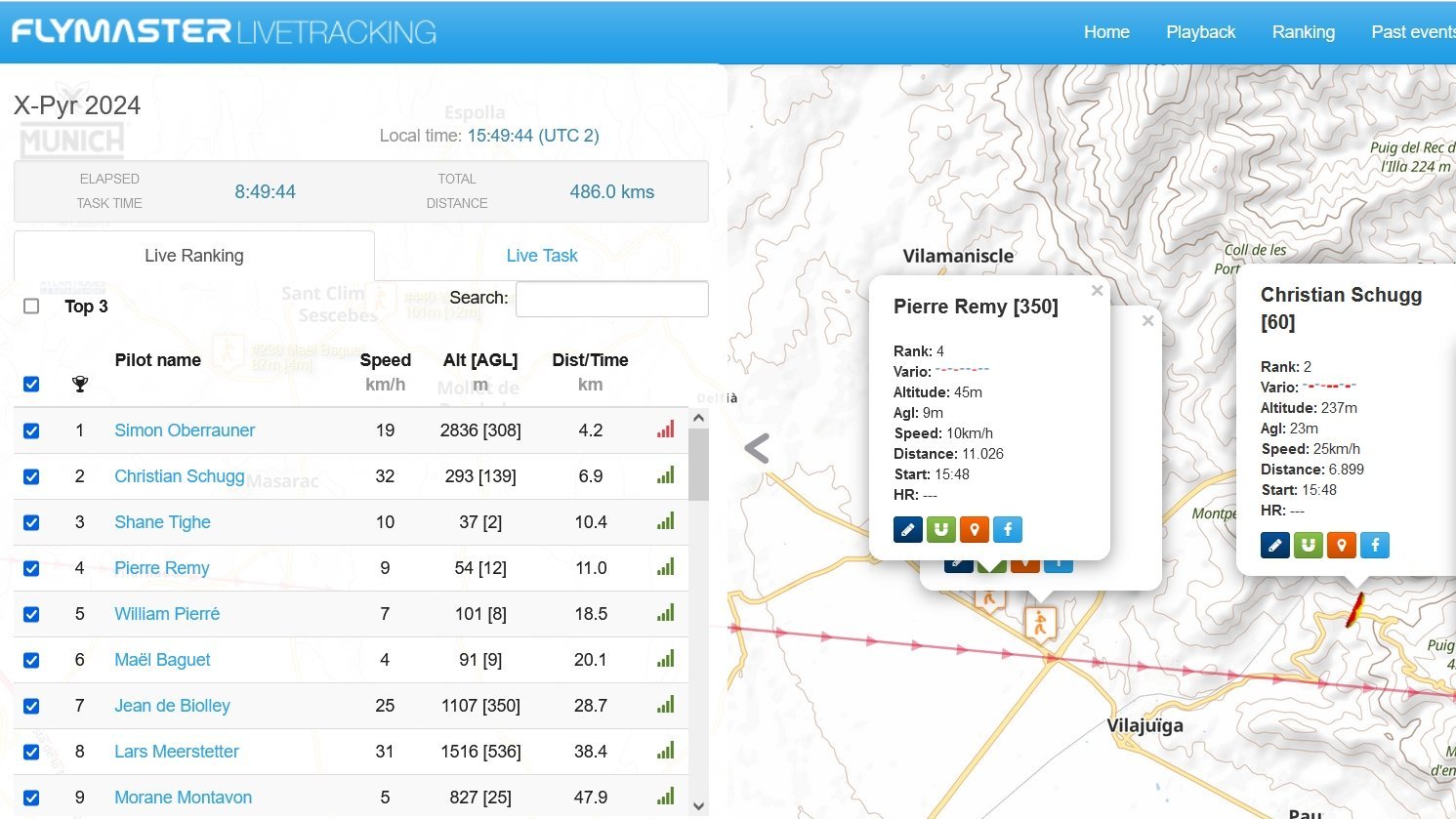Uncheck Simon Oberrauner's checkbox

tap(31, 430)
